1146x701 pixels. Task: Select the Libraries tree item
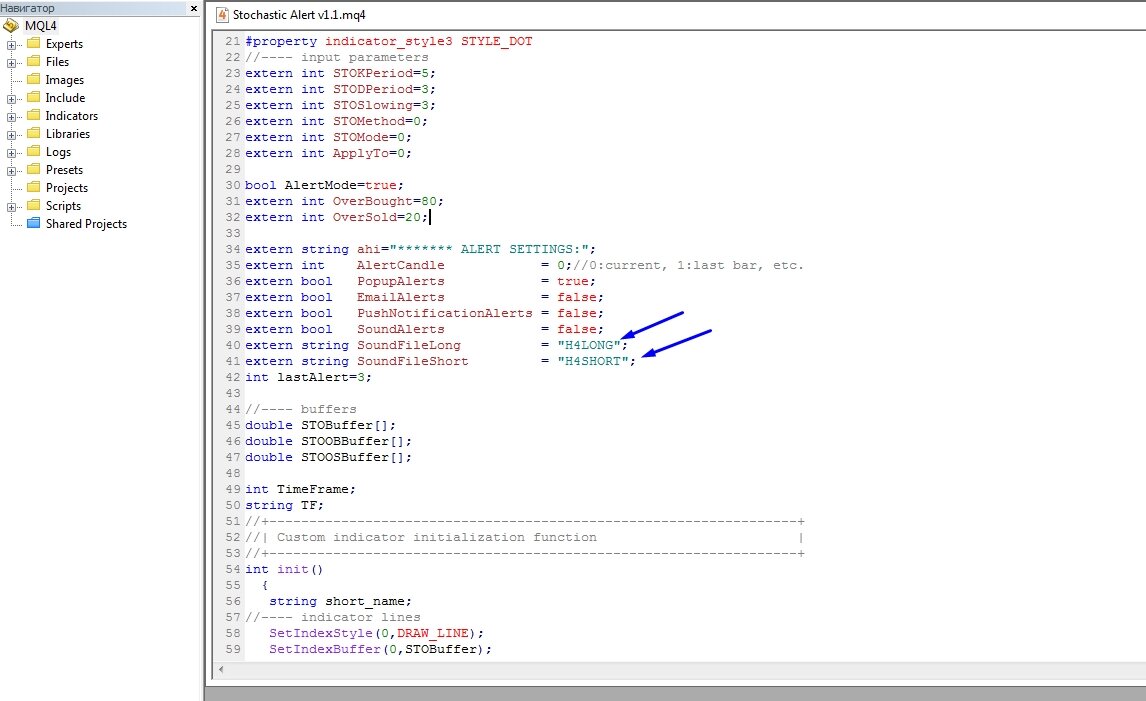(x=68, y=134)
